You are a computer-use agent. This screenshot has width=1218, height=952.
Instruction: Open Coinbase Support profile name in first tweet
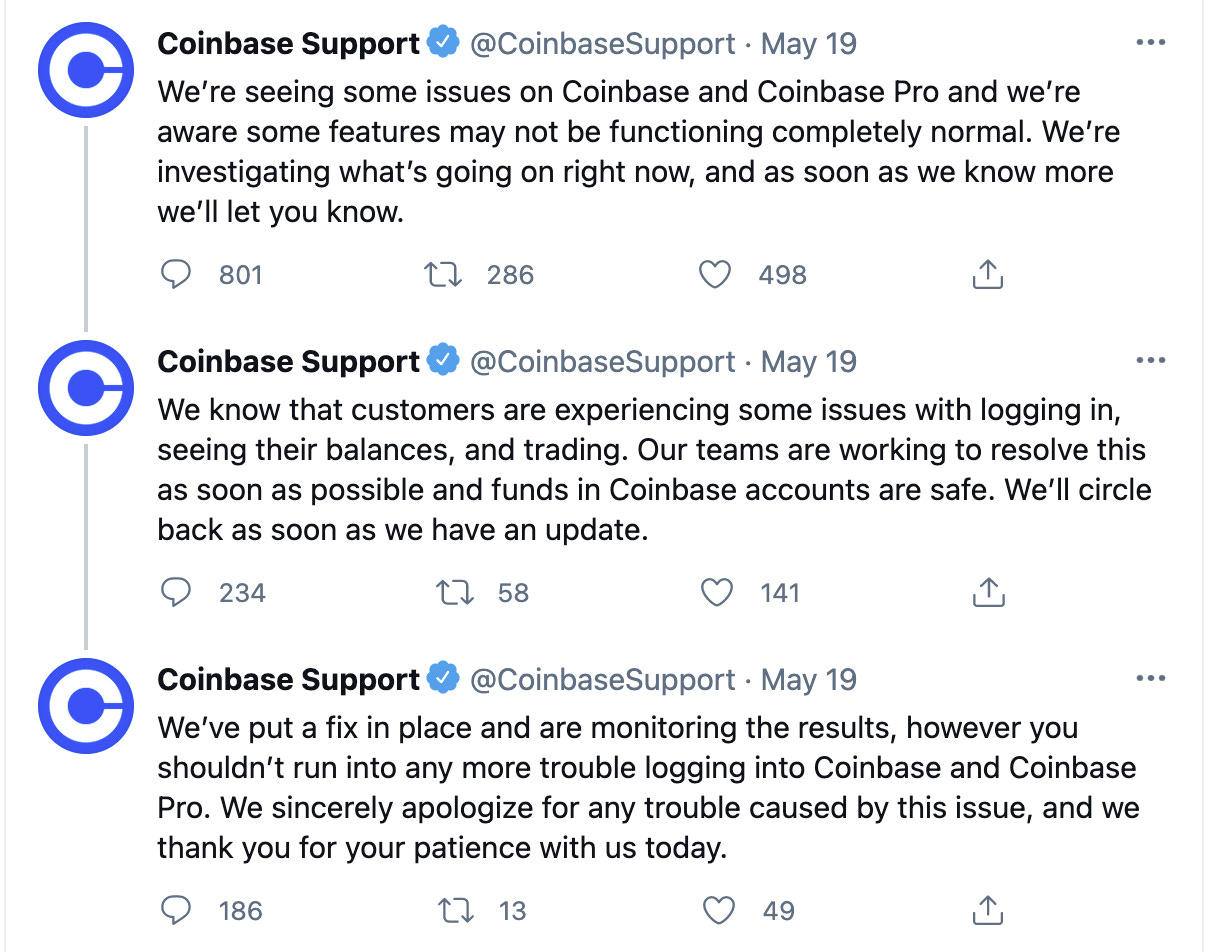[289, 44]
